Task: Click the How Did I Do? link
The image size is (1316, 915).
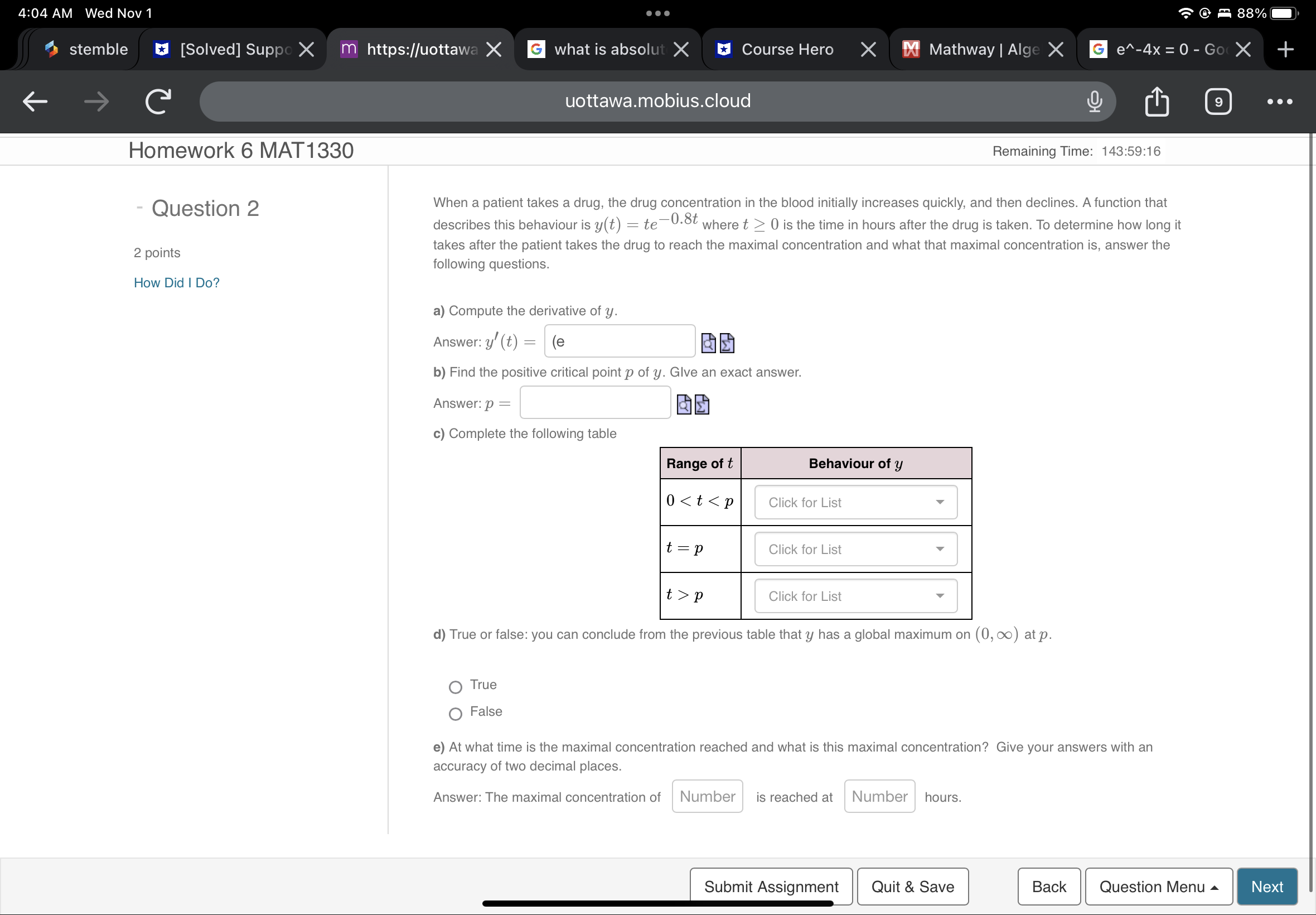Action: tap(176, 282)
